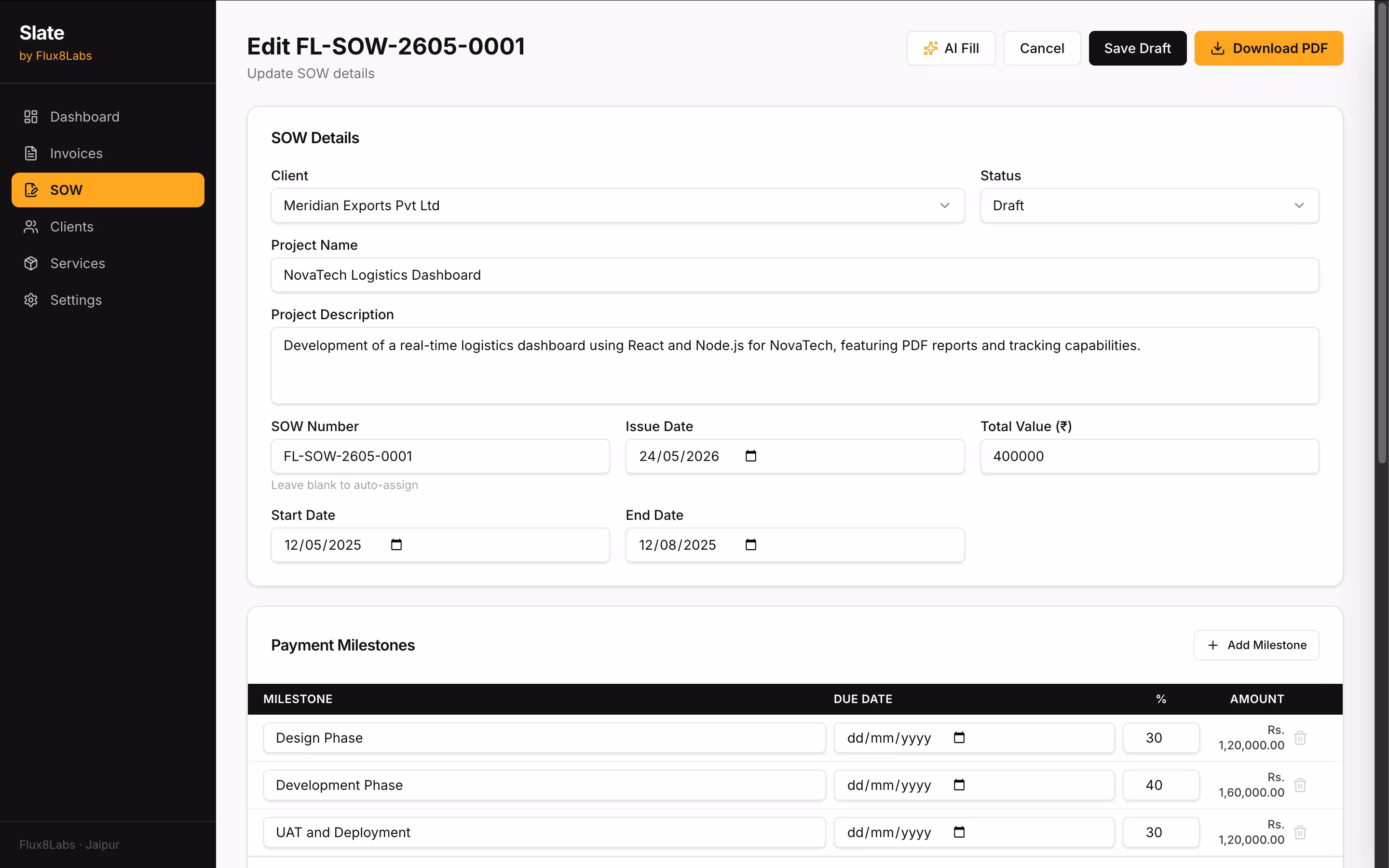The width and height of the screenshot is (1389, 868).
Task: Click the DUE DATE column header
Action: (863, 699)
